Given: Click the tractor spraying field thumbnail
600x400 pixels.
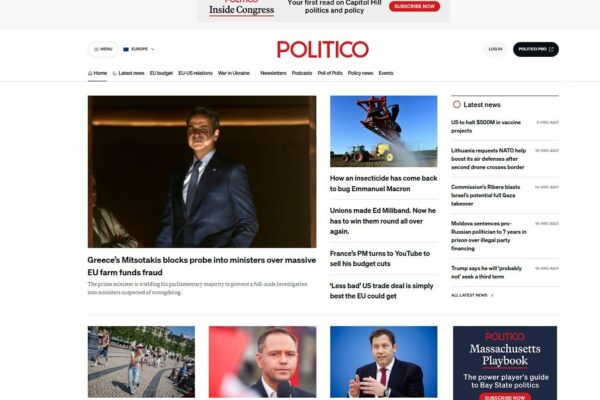Looking at the screenshot, I should pyautogui.click(x=383, y=131).
